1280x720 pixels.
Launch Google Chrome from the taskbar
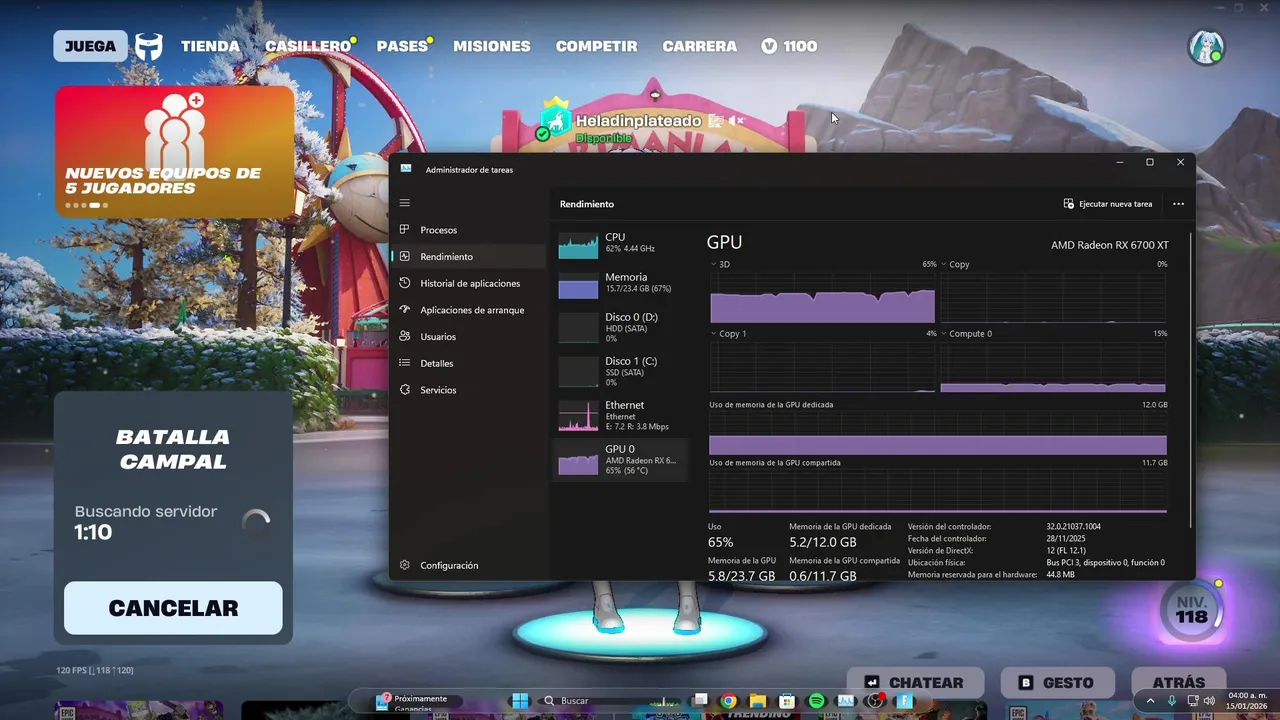pos(729,701)
